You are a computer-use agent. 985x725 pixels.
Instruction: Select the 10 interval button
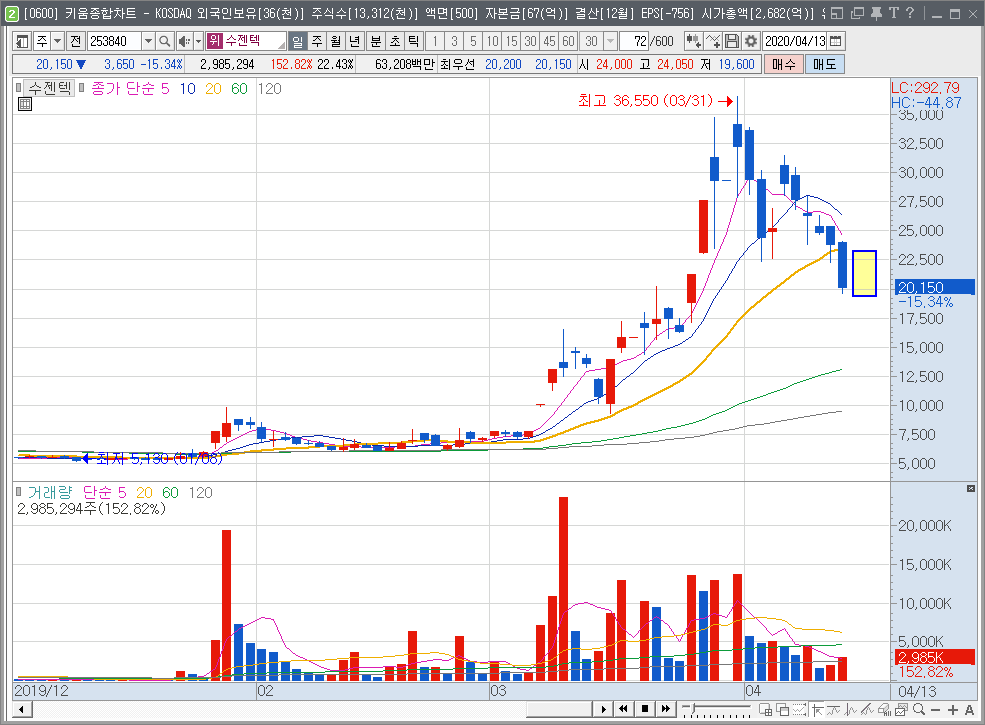click(x=492, y=41)
